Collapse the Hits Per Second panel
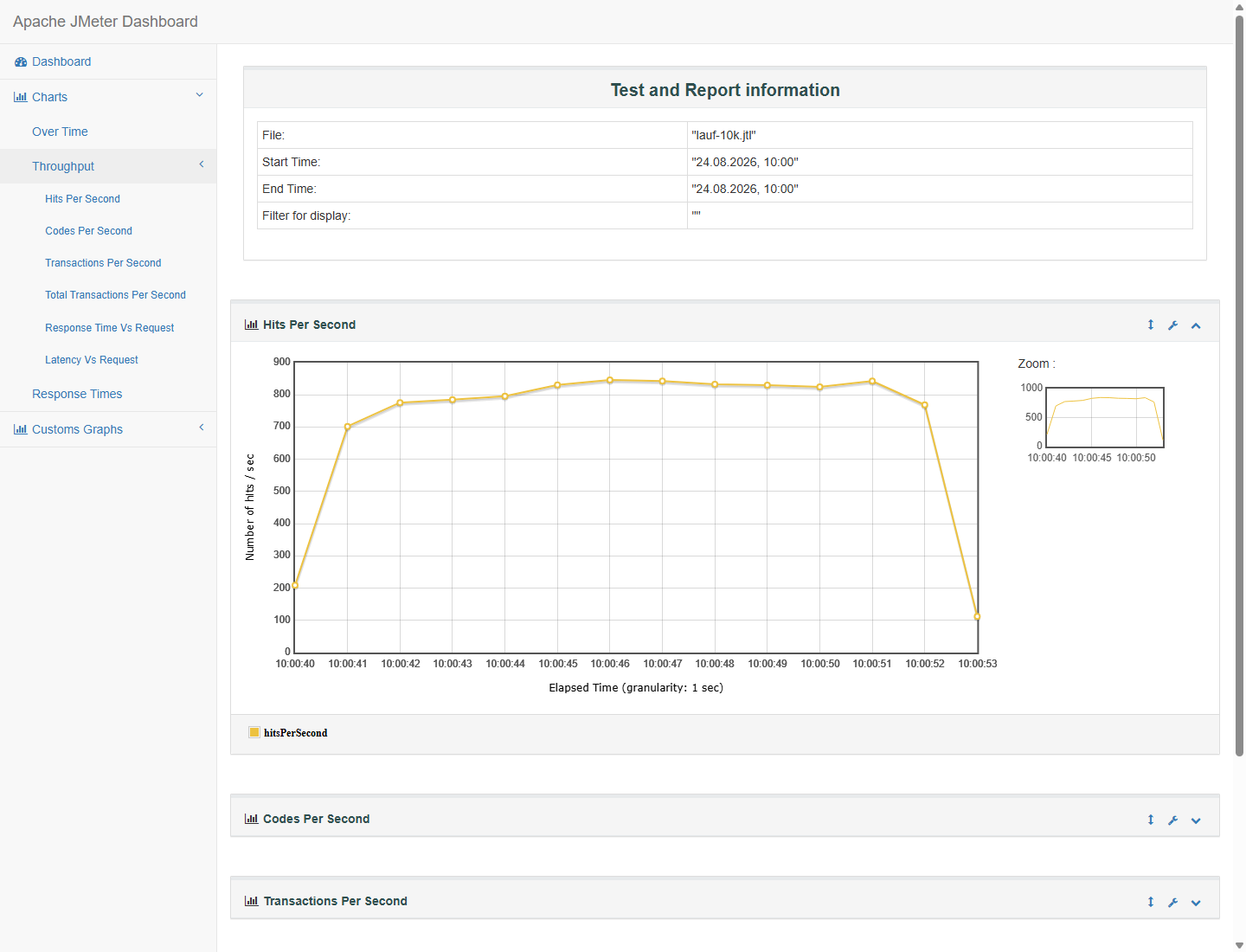The height and width of the screenshot is (952, 1246). click(x=1196, y=326)
